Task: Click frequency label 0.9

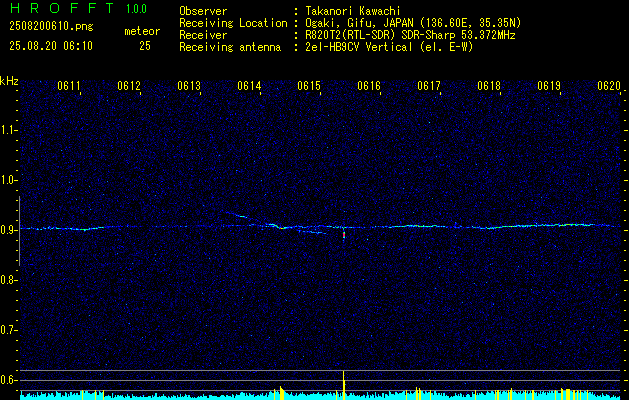Action: (8, 230)
